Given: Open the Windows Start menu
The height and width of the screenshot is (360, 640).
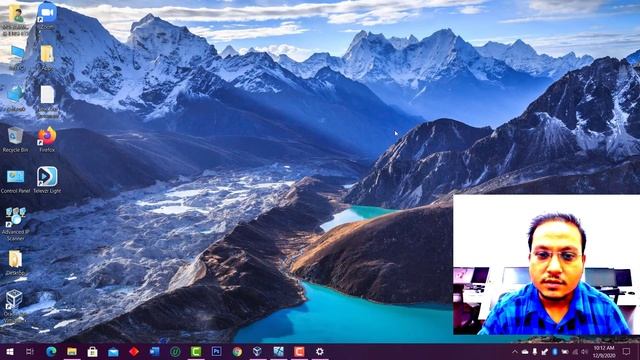Looking at the screenshot, I should [10, 351].
